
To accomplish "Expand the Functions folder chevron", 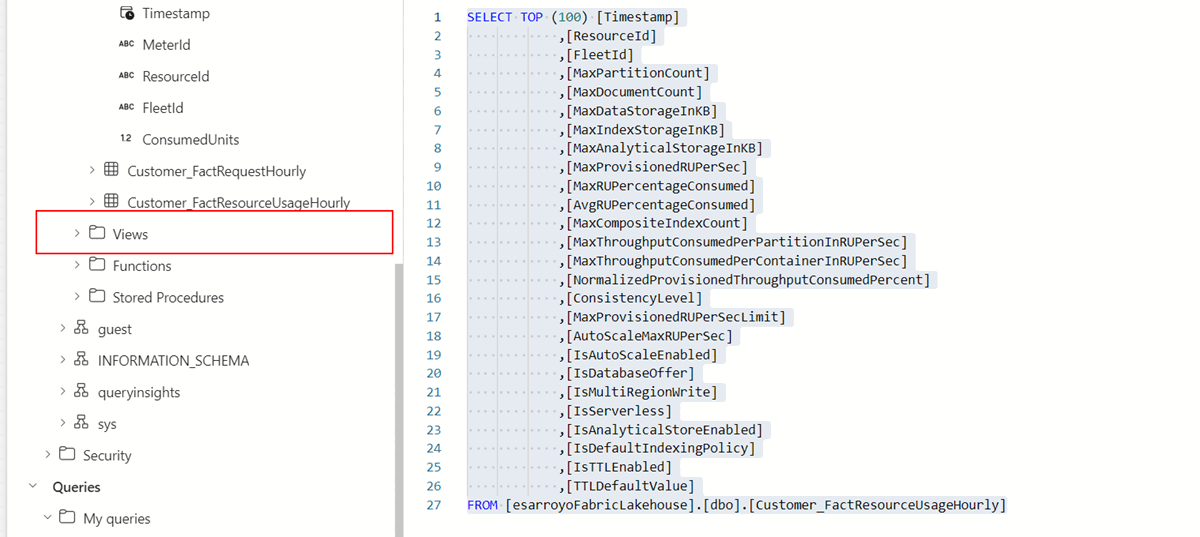I will pyautogui.click(x=77, y=265).
